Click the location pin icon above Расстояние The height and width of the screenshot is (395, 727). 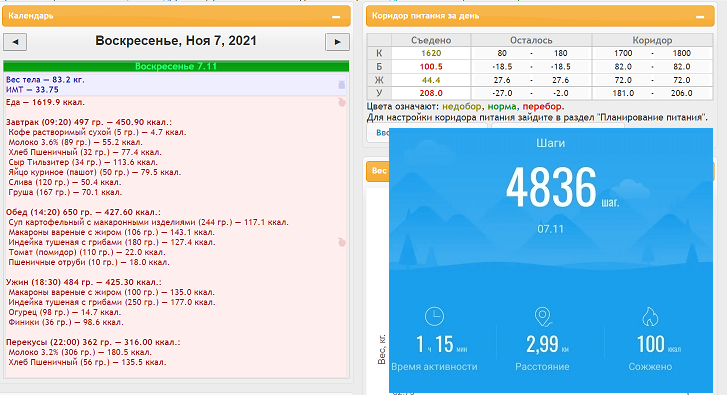(x=542, y=317)
